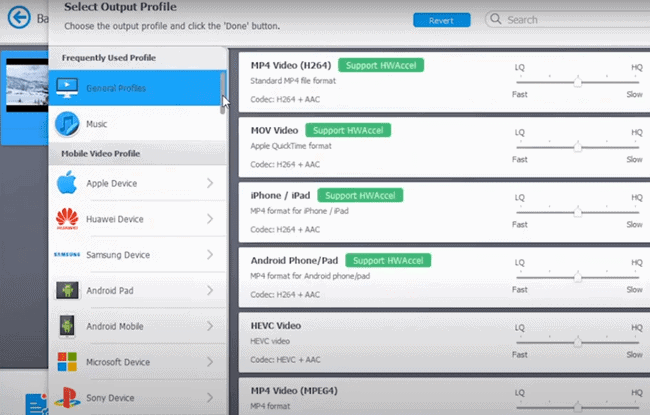Click the Search input field

click(x=568, y=19)
